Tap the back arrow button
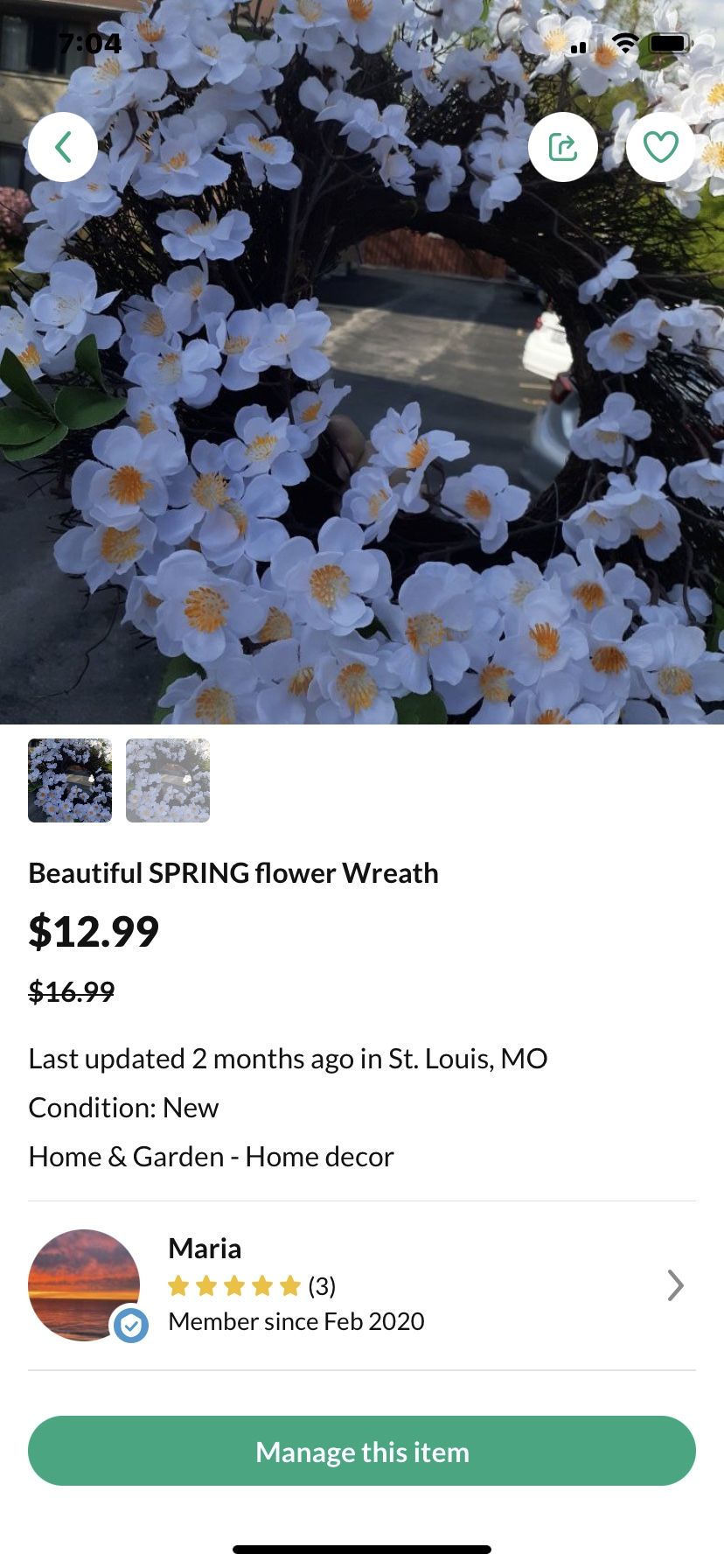This screenshot has height=1568, width=724. tap(63, 147)
